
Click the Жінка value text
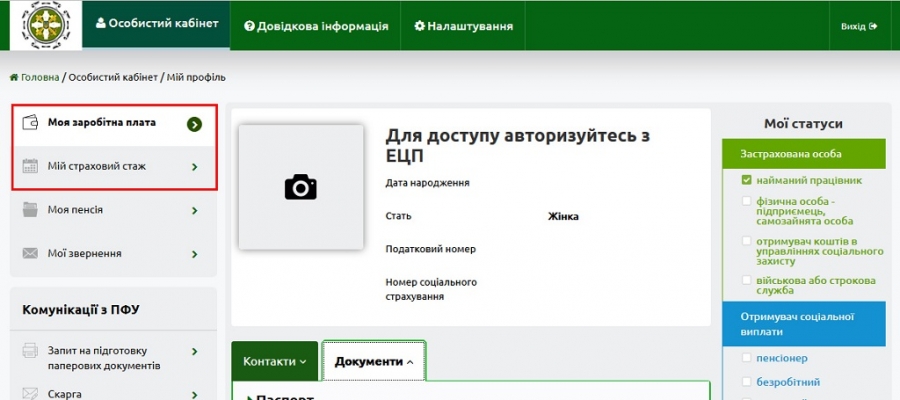tap(563, 217)
